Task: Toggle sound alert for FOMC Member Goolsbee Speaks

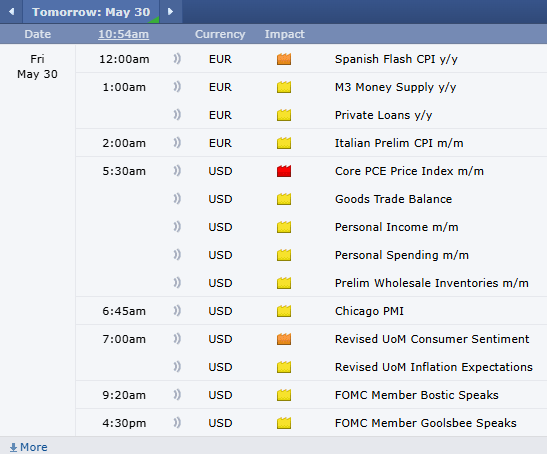Action: coord(177,423)
